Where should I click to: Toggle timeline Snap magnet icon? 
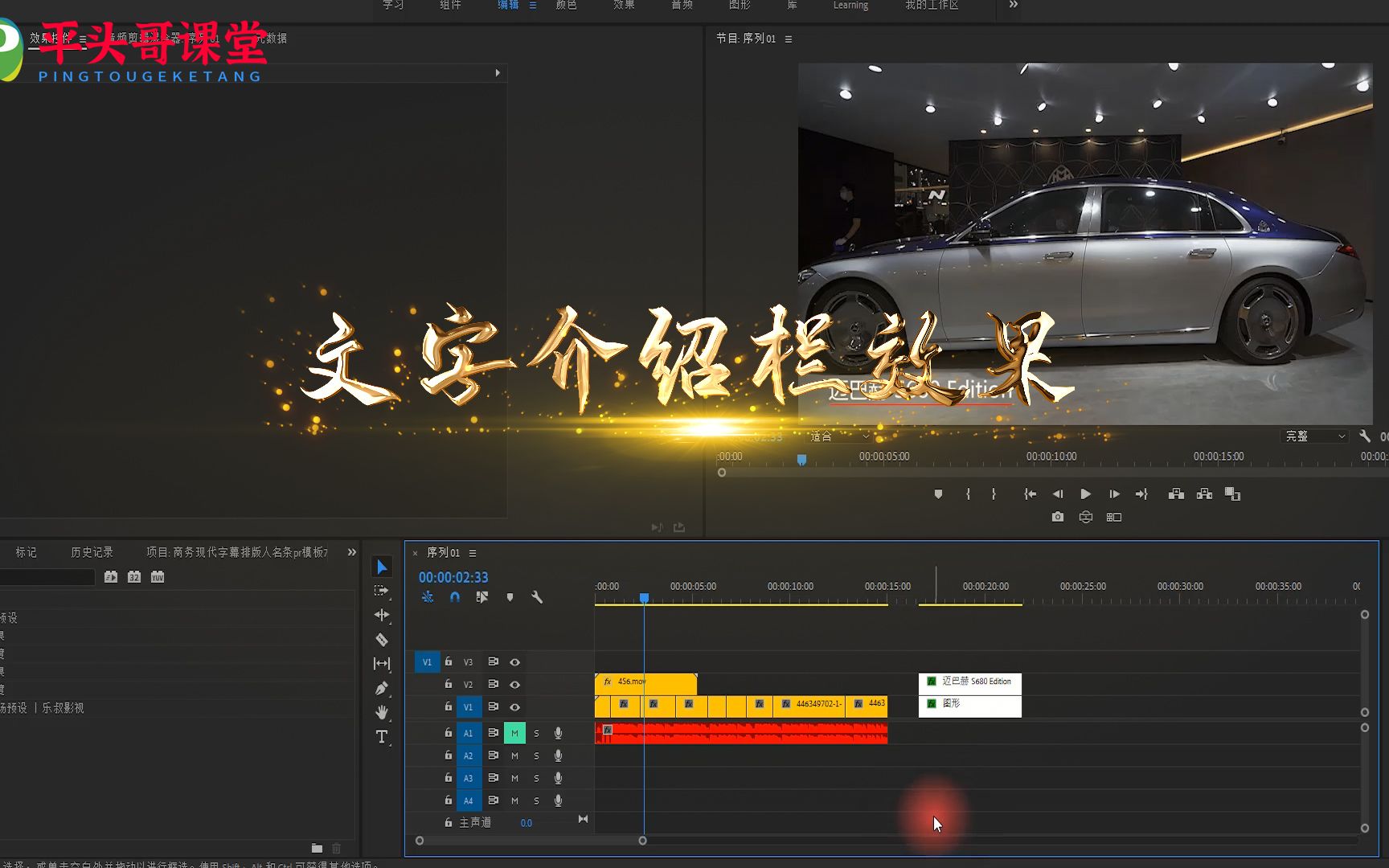[455, 597]
